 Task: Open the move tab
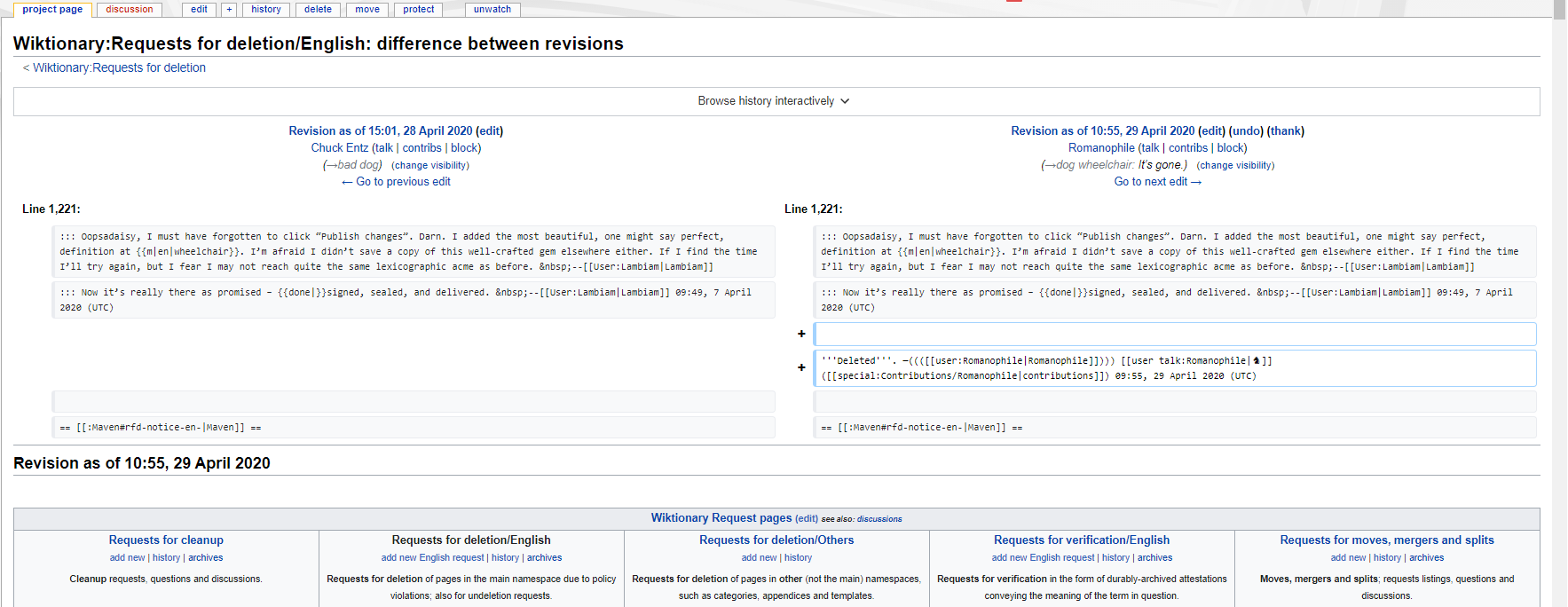[367, 9]
